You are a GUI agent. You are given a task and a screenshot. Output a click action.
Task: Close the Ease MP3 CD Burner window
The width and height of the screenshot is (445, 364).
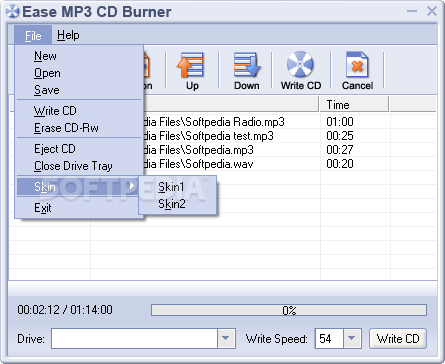[432, 11]
